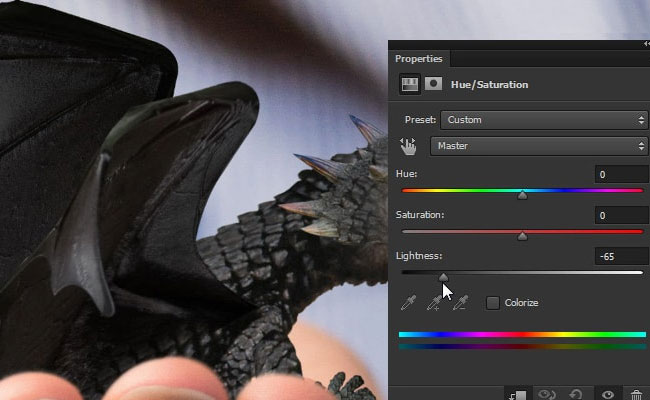Click the Lightness value field showing -65
Image resolution: width=650 pixels, height=400 pixels.
(622, 256)
